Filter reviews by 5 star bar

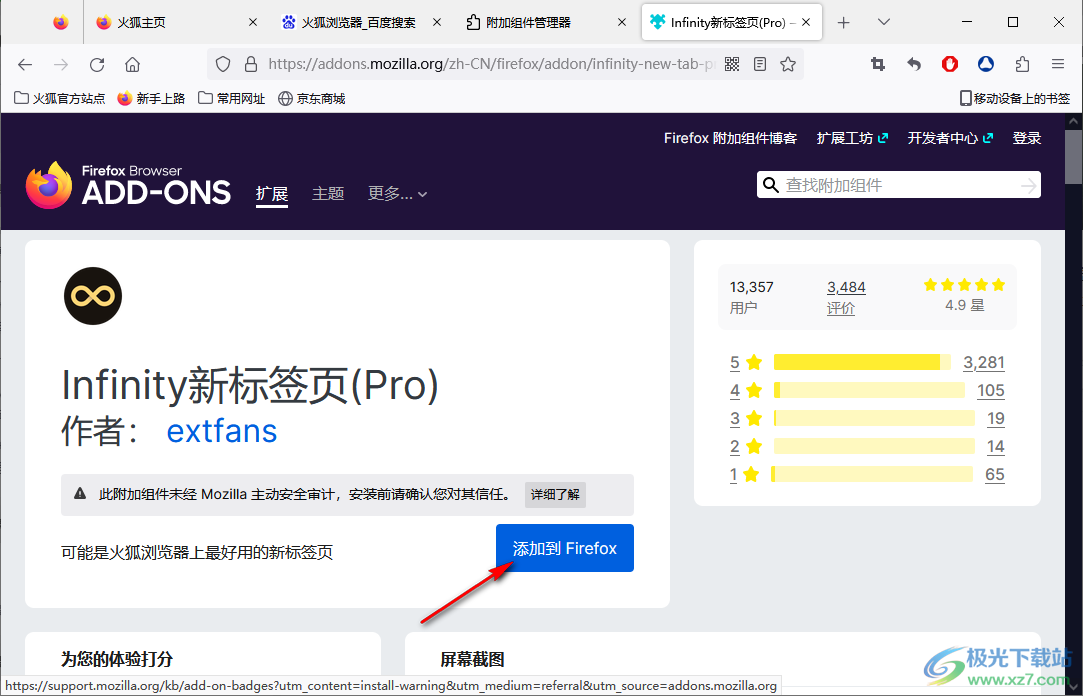862,362
